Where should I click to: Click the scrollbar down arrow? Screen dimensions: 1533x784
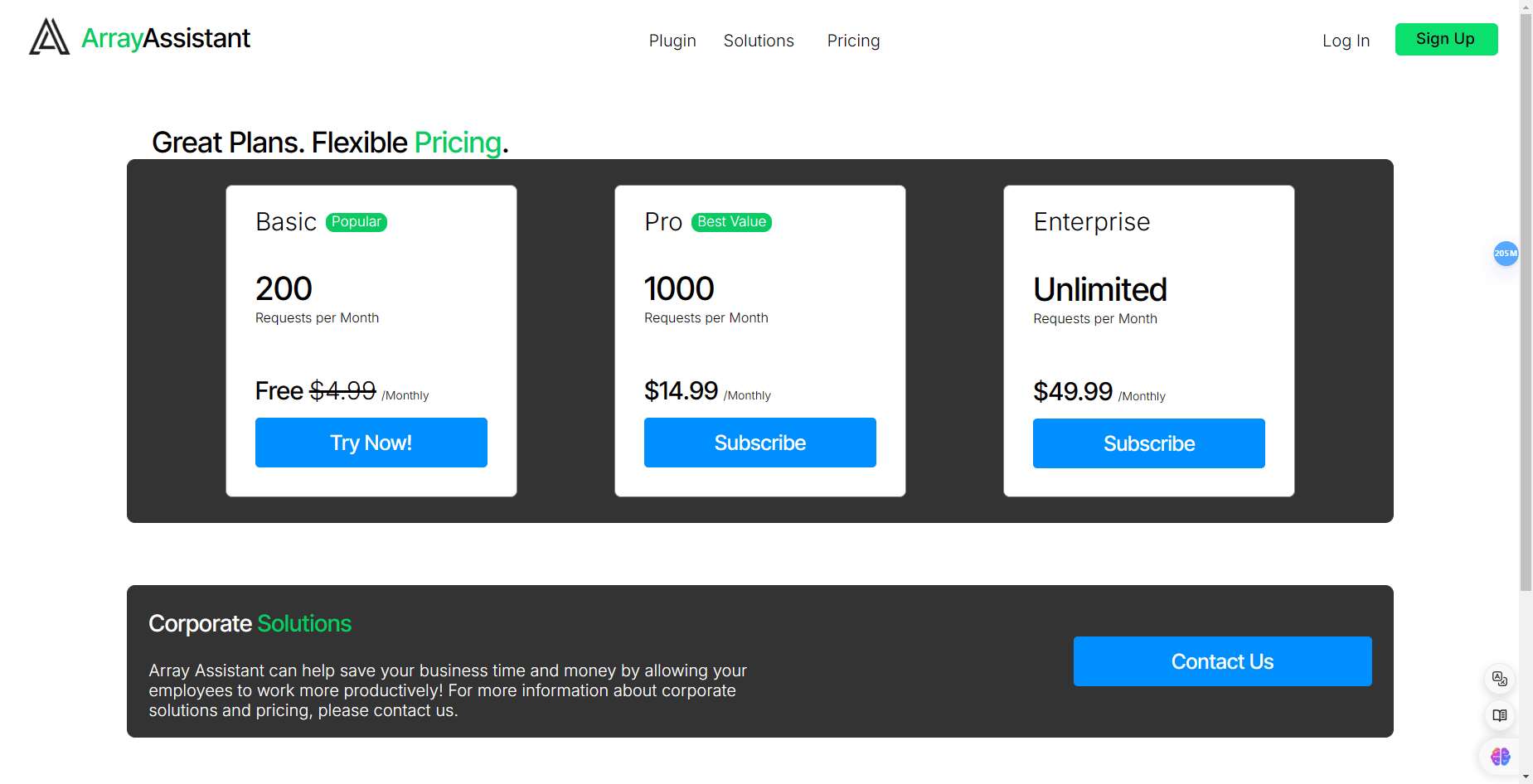(1526, 777)
